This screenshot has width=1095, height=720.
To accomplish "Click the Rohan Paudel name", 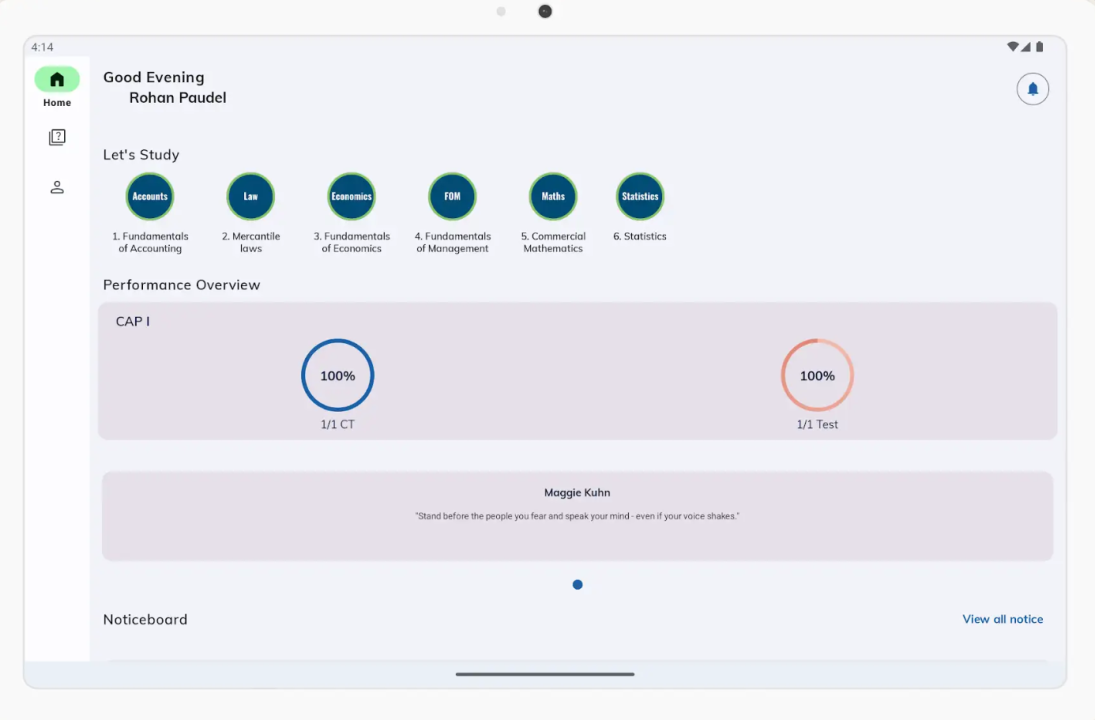I will (x=177, y=98).
